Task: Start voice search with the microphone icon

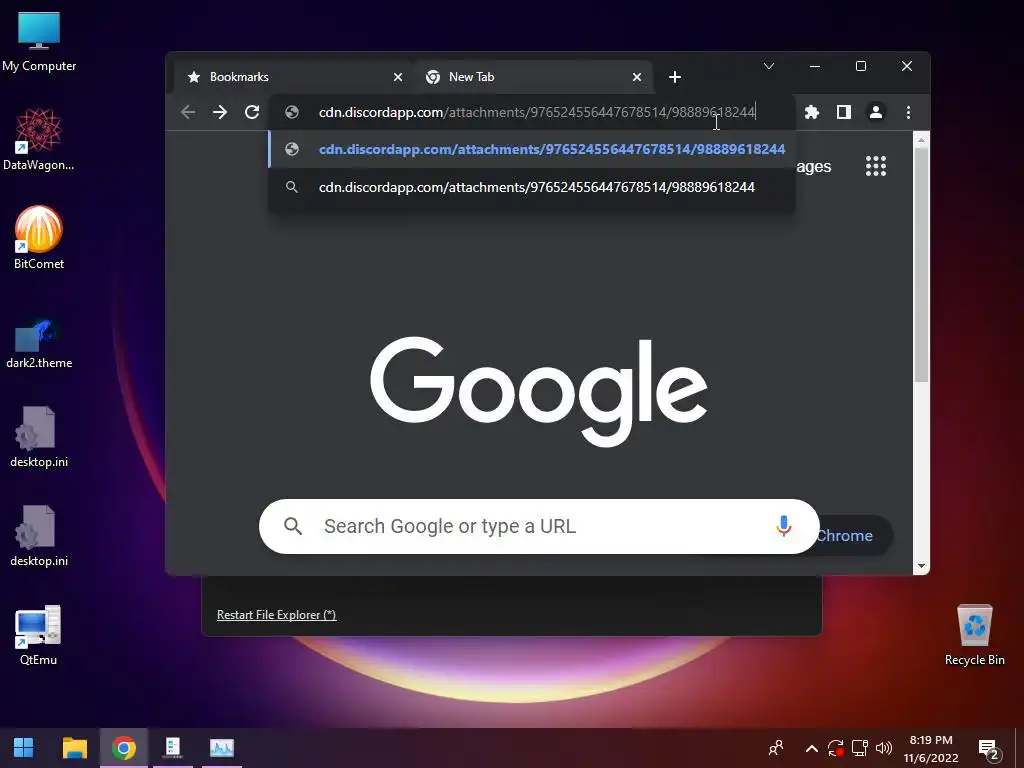Action: point(784,526)
